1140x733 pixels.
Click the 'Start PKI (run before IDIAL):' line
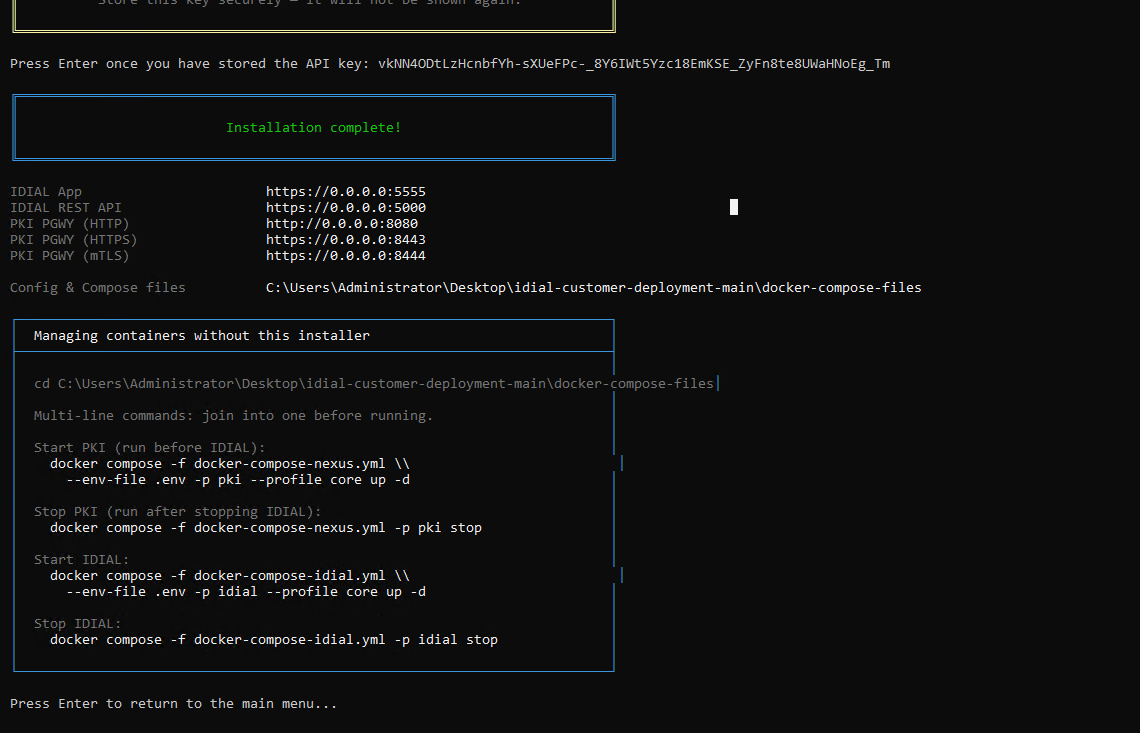150,447
